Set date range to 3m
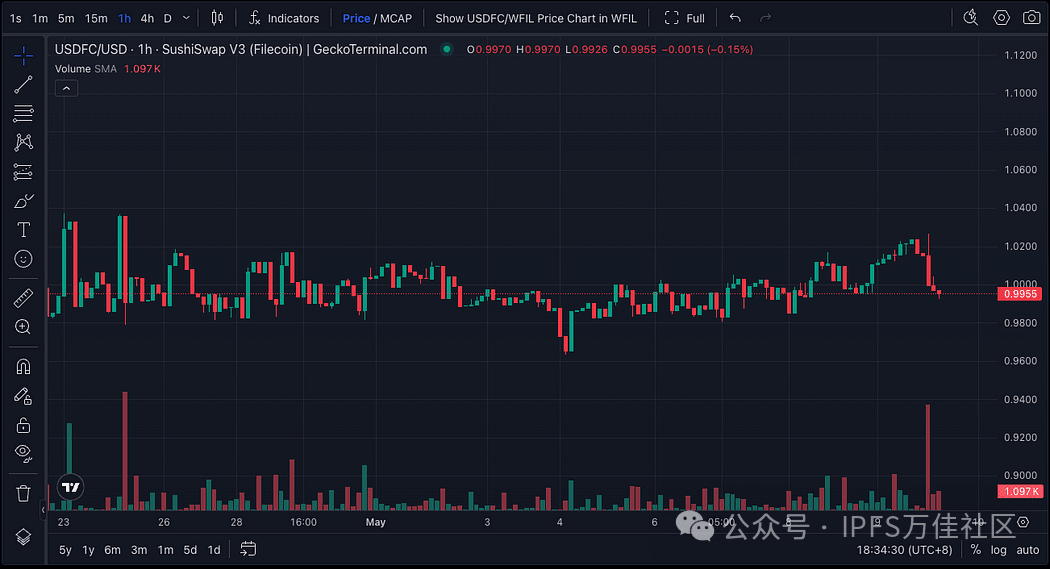 point(139,550)
